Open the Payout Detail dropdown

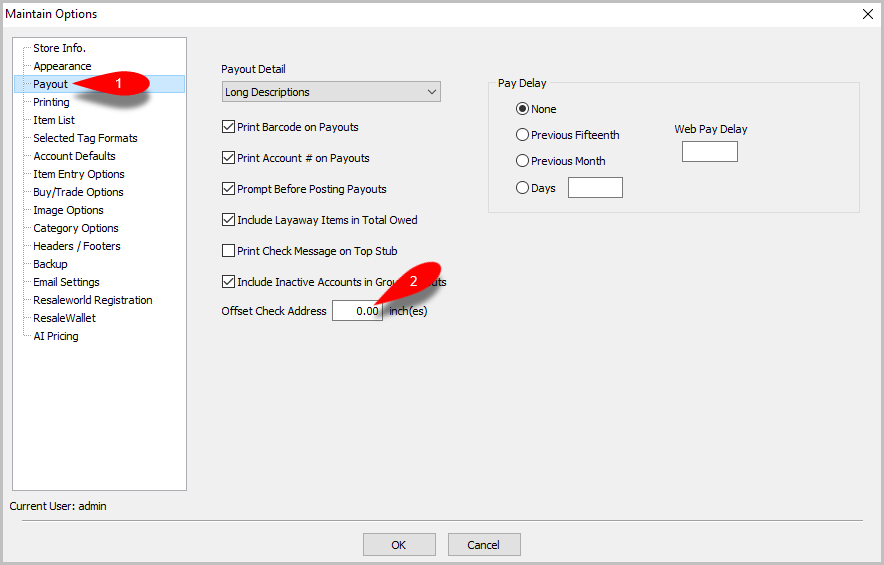pos(331,92)
